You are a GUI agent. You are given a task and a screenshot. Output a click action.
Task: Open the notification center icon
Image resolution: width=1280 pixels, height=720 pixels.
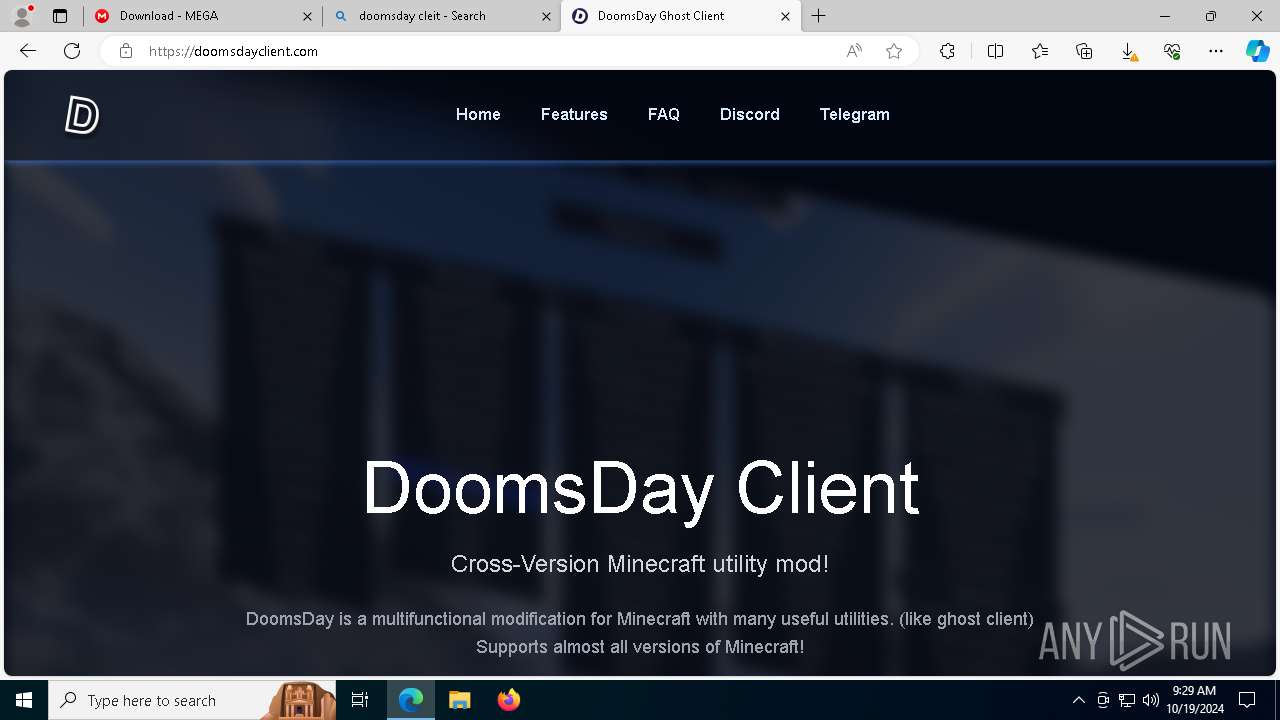pos(1247,700)
